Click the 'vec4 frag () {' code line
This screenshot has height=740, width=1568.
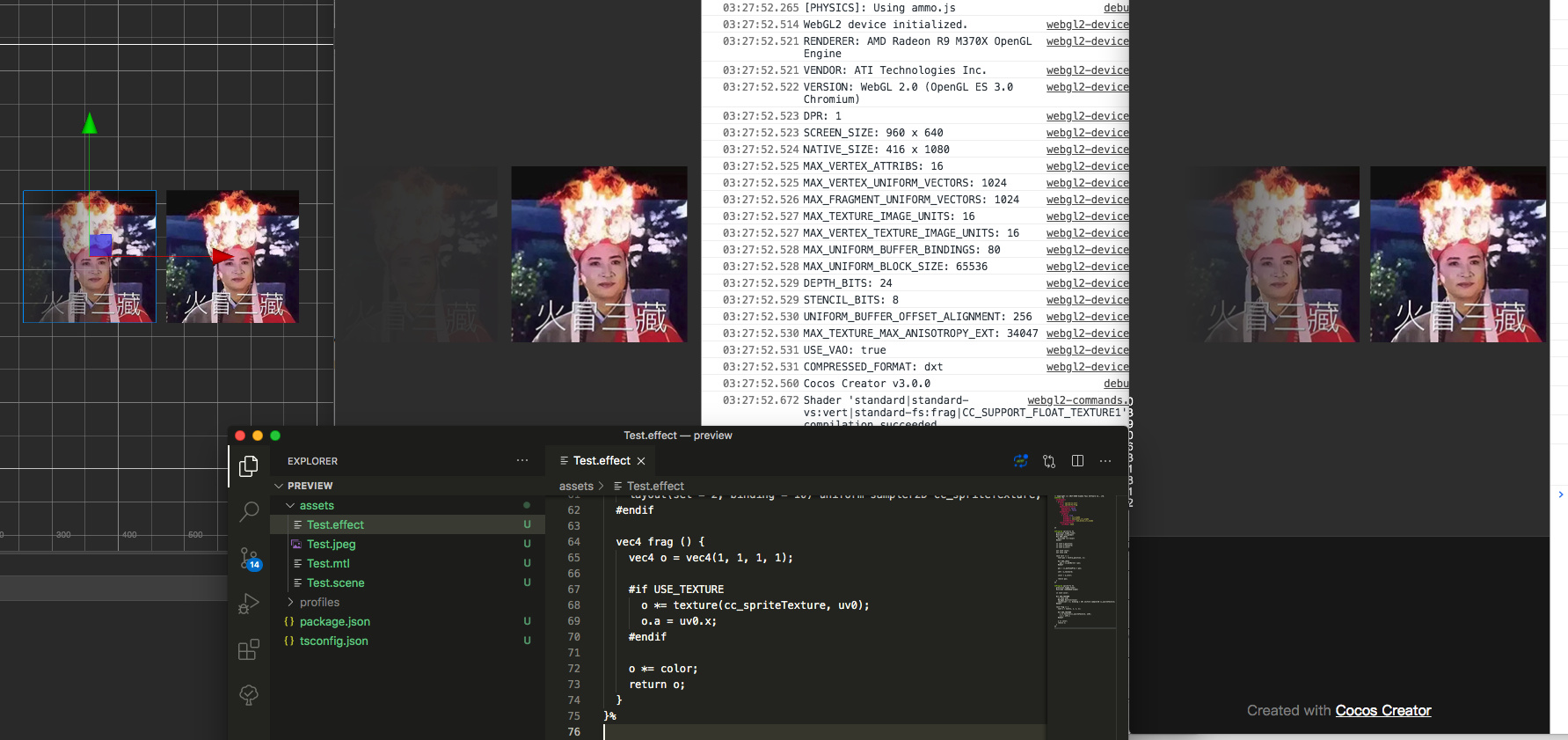(660, 542)
